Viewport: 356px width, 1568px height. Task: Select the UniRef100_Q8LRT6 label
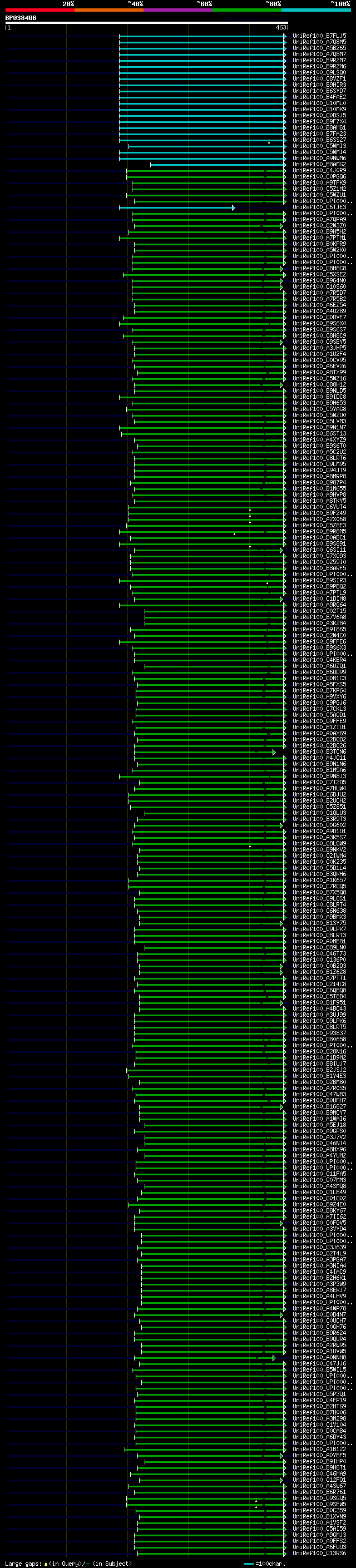click(x=319, y=458)
